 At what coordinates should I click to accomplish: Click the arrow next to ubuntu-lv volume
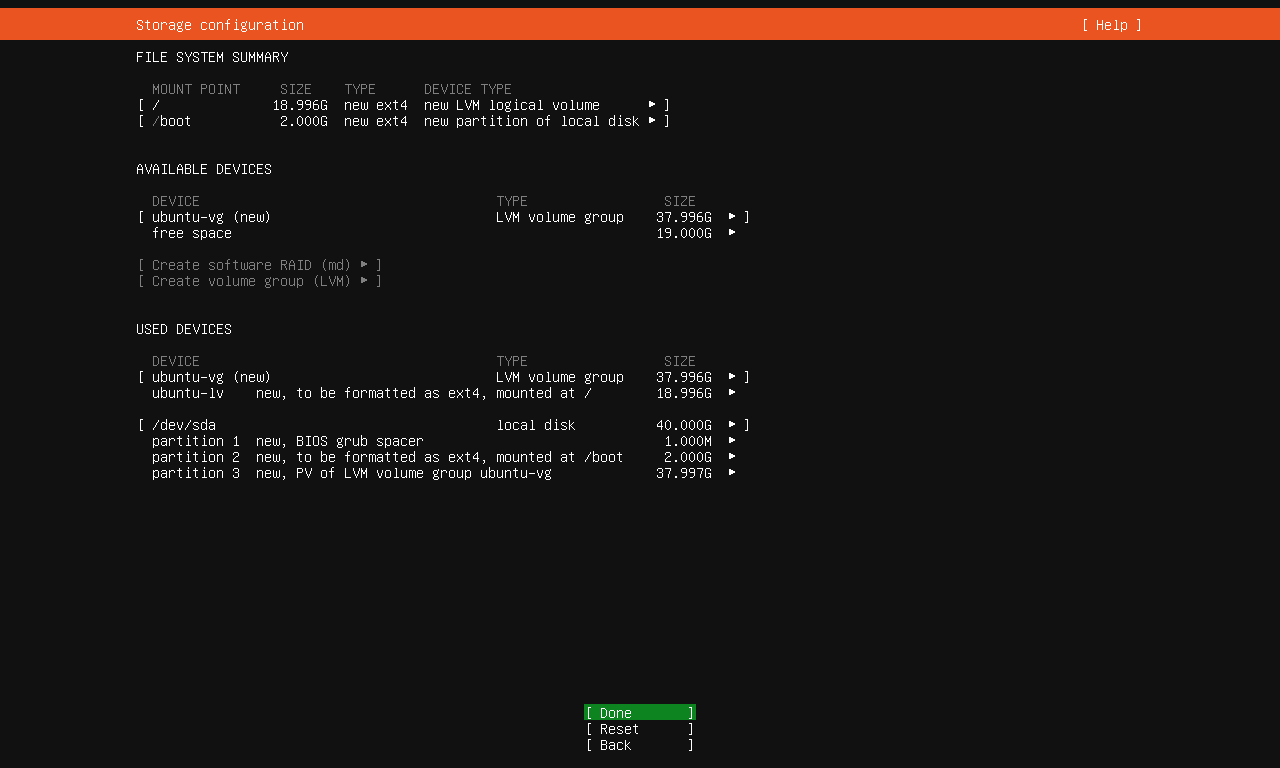tap(732, 393)
